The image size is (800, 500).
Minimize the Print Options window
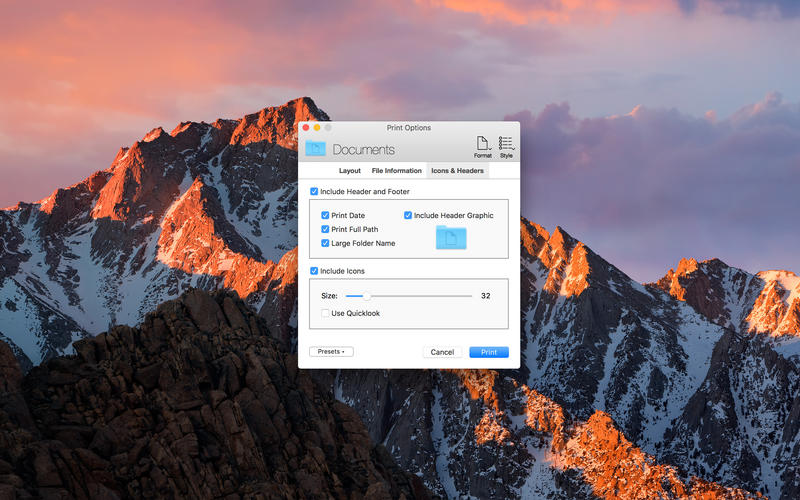pos(317,128)
